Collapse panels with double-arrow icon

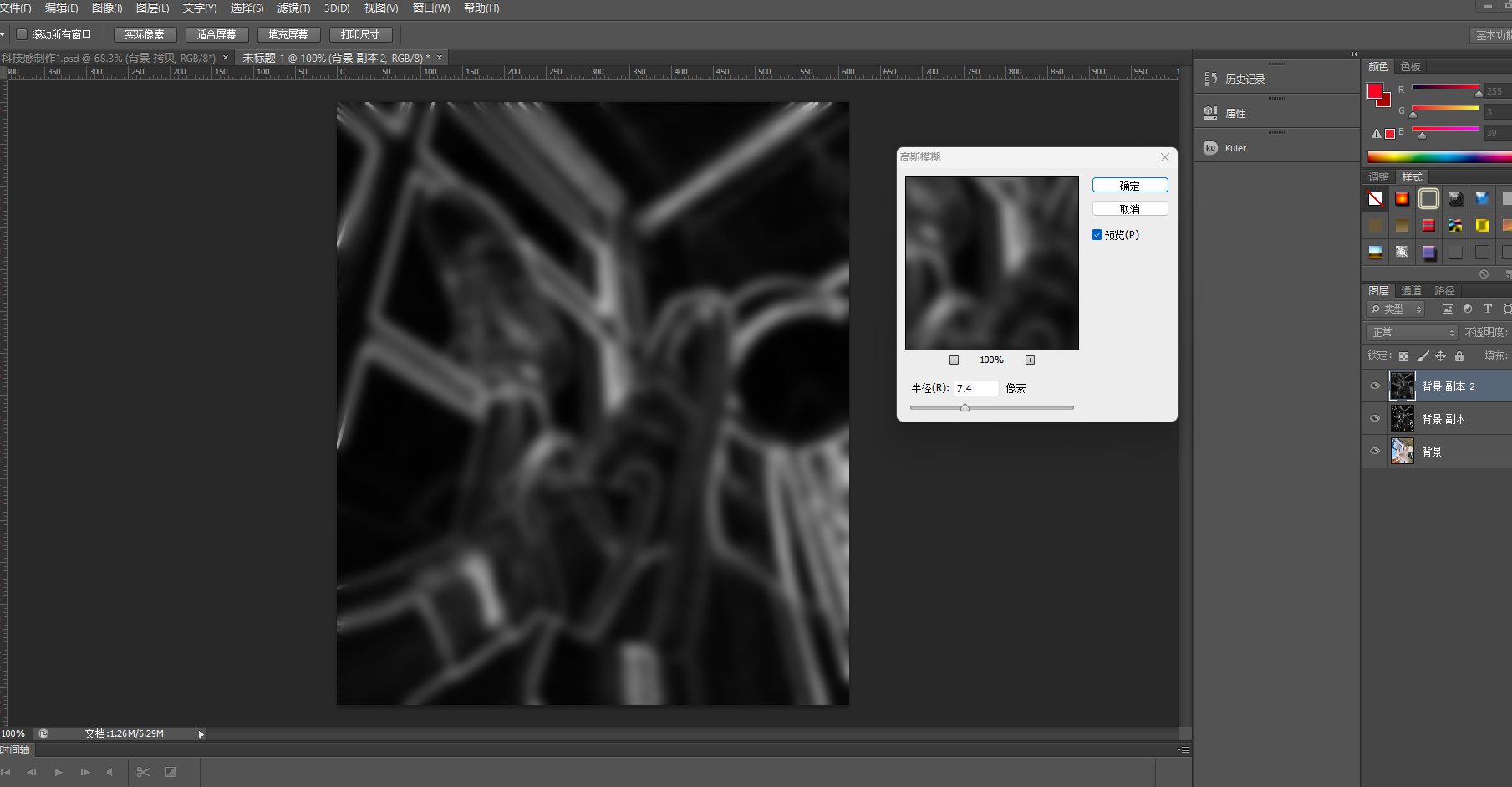tap(1353, 54)
